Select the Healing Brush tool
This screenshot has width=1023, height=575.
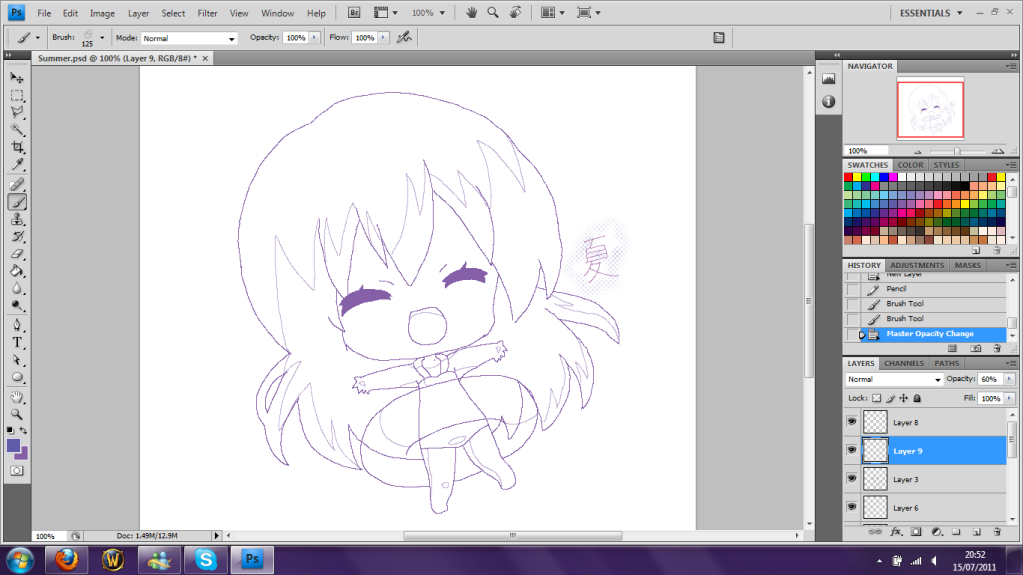[x=17, y=185]
